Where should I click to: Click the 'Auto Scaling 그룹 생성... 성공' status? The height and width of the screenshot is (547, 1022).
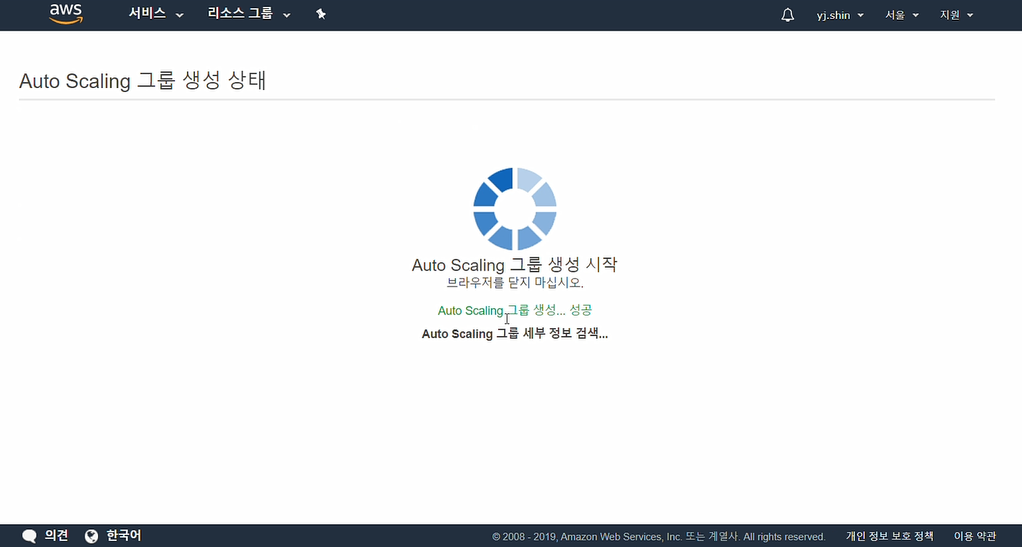515,310
